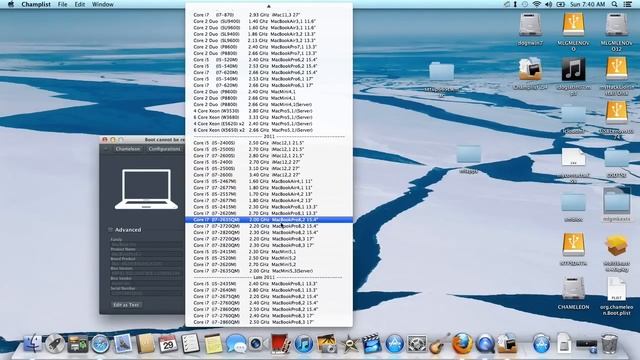Choose 6 Core Xeon (W3680) 3.33 GHz MacPro5,1

269,117
